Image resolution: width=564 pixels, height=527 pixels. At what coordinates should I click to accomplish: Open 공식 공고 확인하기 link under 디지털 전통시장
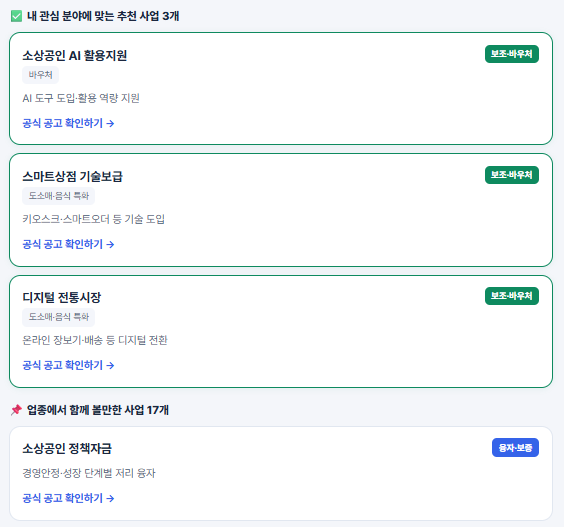point(68,365)
